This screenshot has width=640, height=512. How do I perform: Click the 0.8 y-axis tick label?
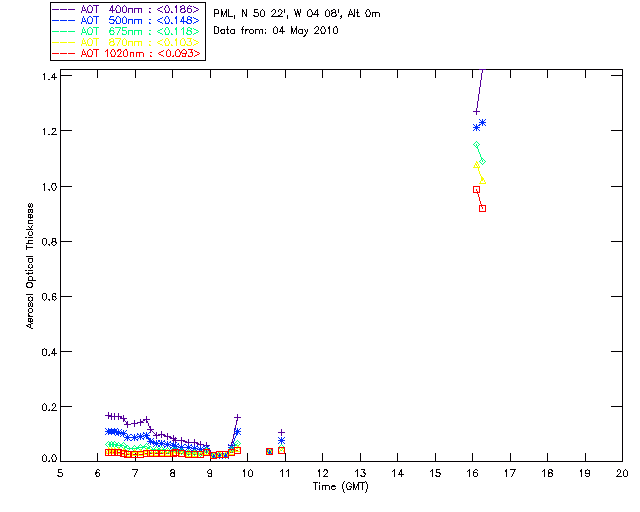49,242
